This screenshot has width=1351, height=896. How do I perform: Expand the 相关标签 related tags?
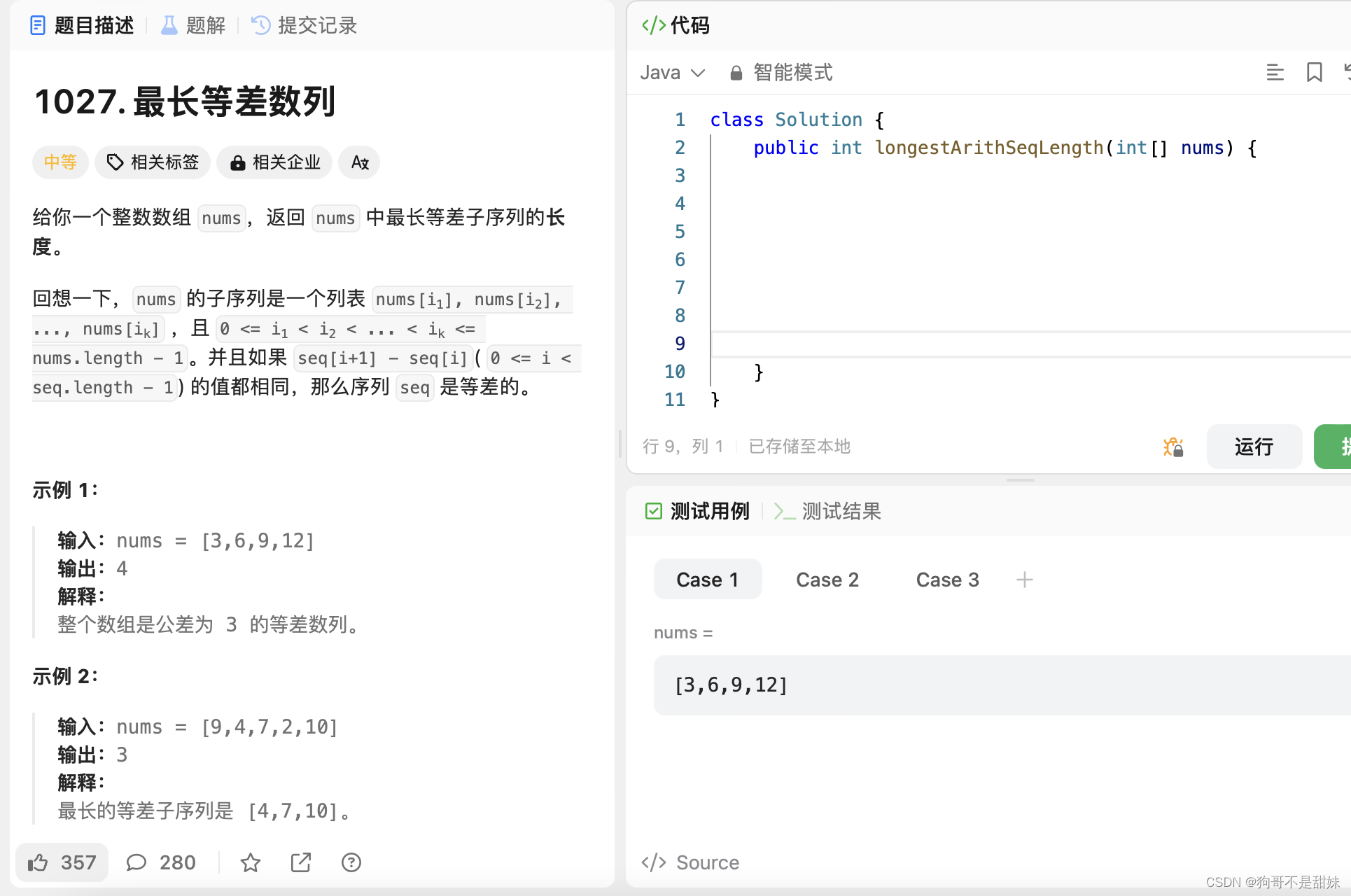pyautogui.click(x=153, y=162)
